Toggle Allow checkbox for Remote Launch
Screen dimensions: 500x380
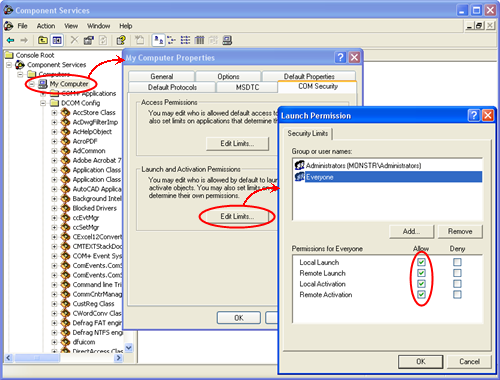point(421,273)
